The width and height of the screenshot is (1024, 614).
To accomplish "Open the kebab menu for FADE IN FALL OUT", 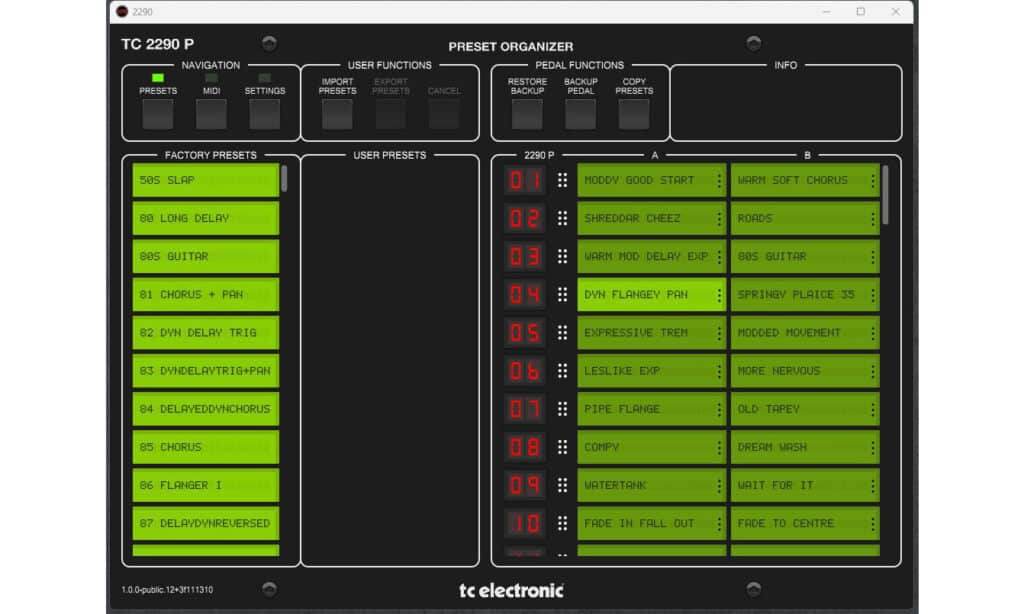I will pyautogui.click(x=719, y=524).
